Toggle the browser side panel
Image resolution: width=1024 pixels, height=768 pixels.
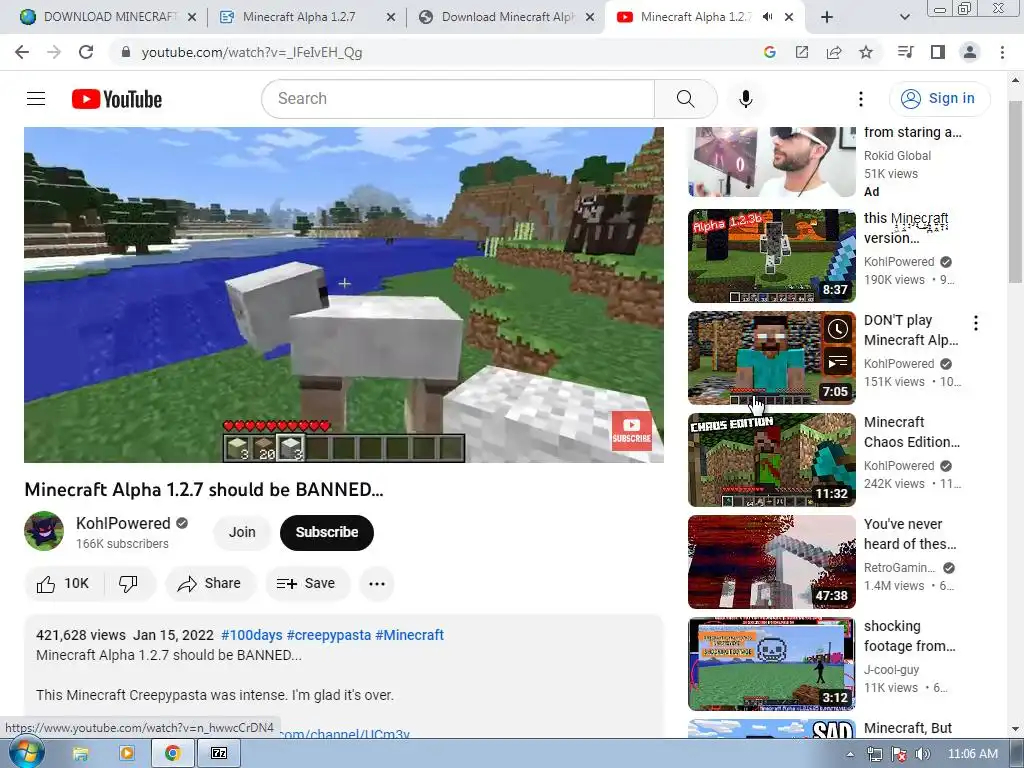938,52
